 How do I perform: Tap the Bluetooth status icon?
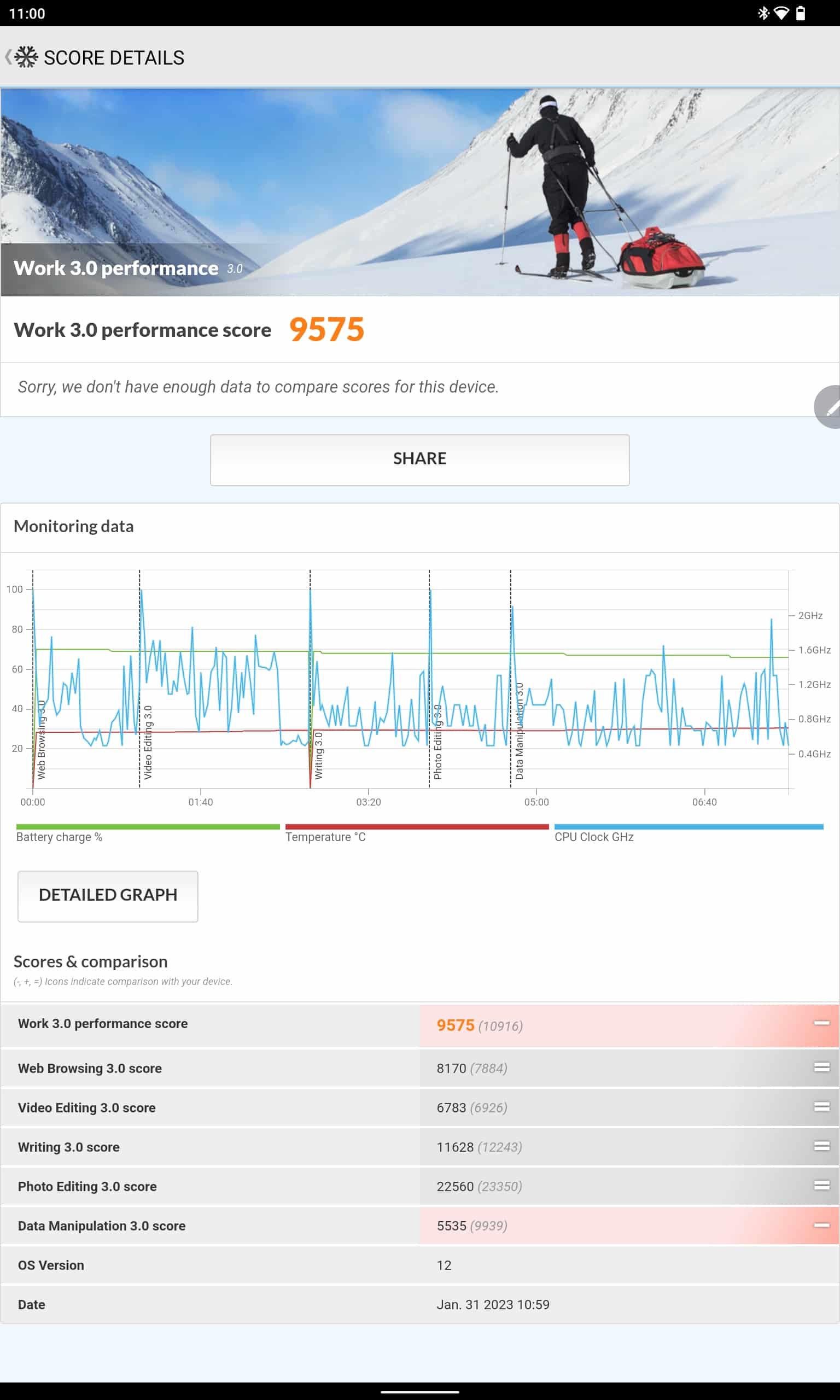[x=763, y=13]
